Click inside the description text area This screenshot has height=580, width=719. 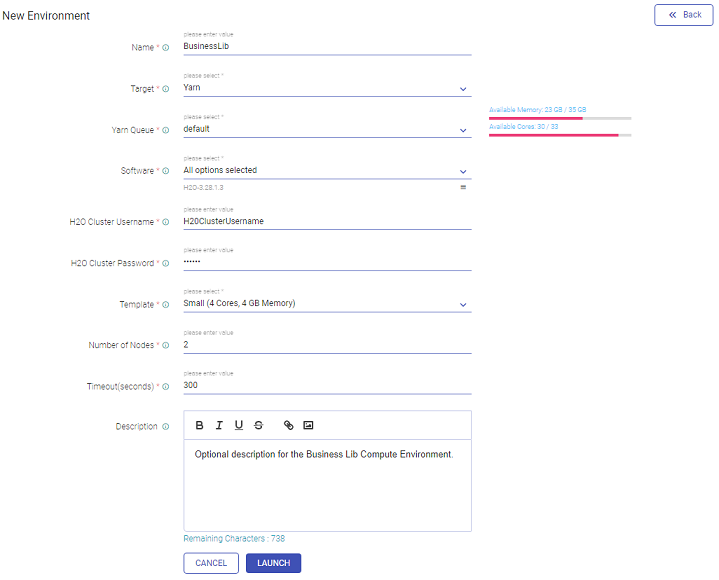click(327, 485)
